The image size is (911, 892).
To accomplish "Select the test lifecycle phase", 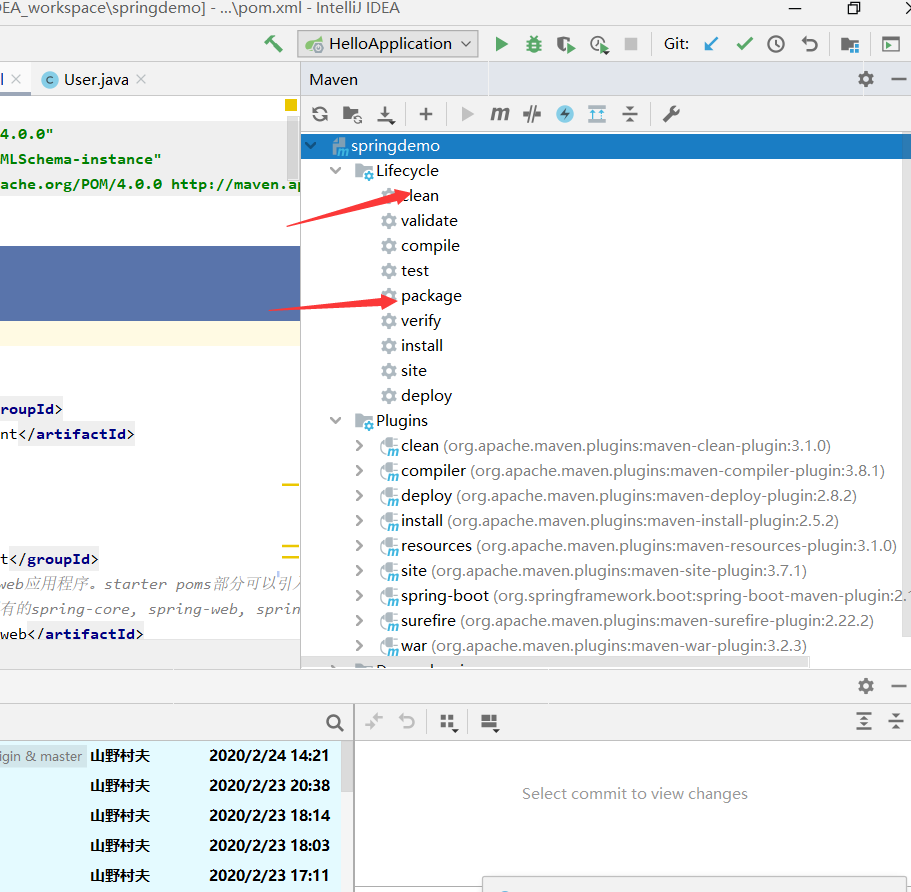I will click(x=405, y=271).
